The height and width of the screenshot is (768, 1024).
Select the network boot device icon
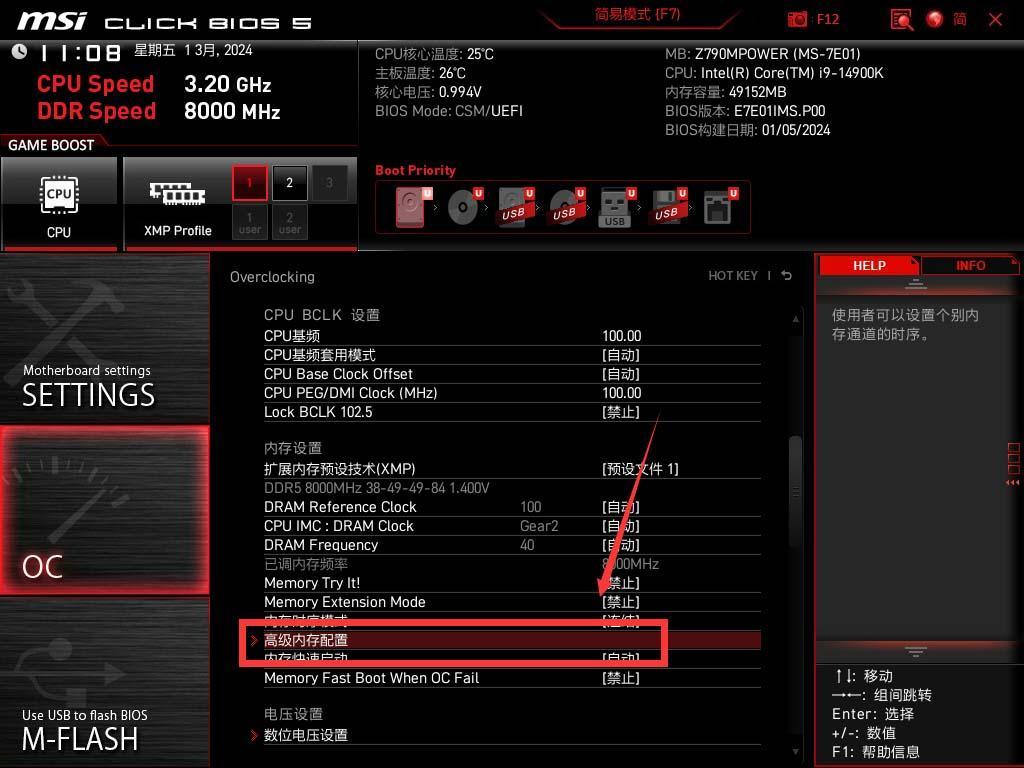click(720, 207)
